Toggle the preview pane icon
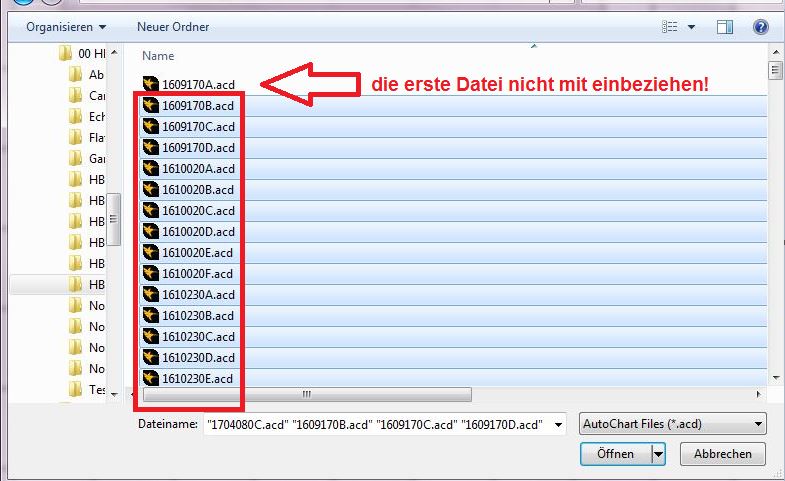The height and width of the screenshot is (481, 785). coord(727,27)
